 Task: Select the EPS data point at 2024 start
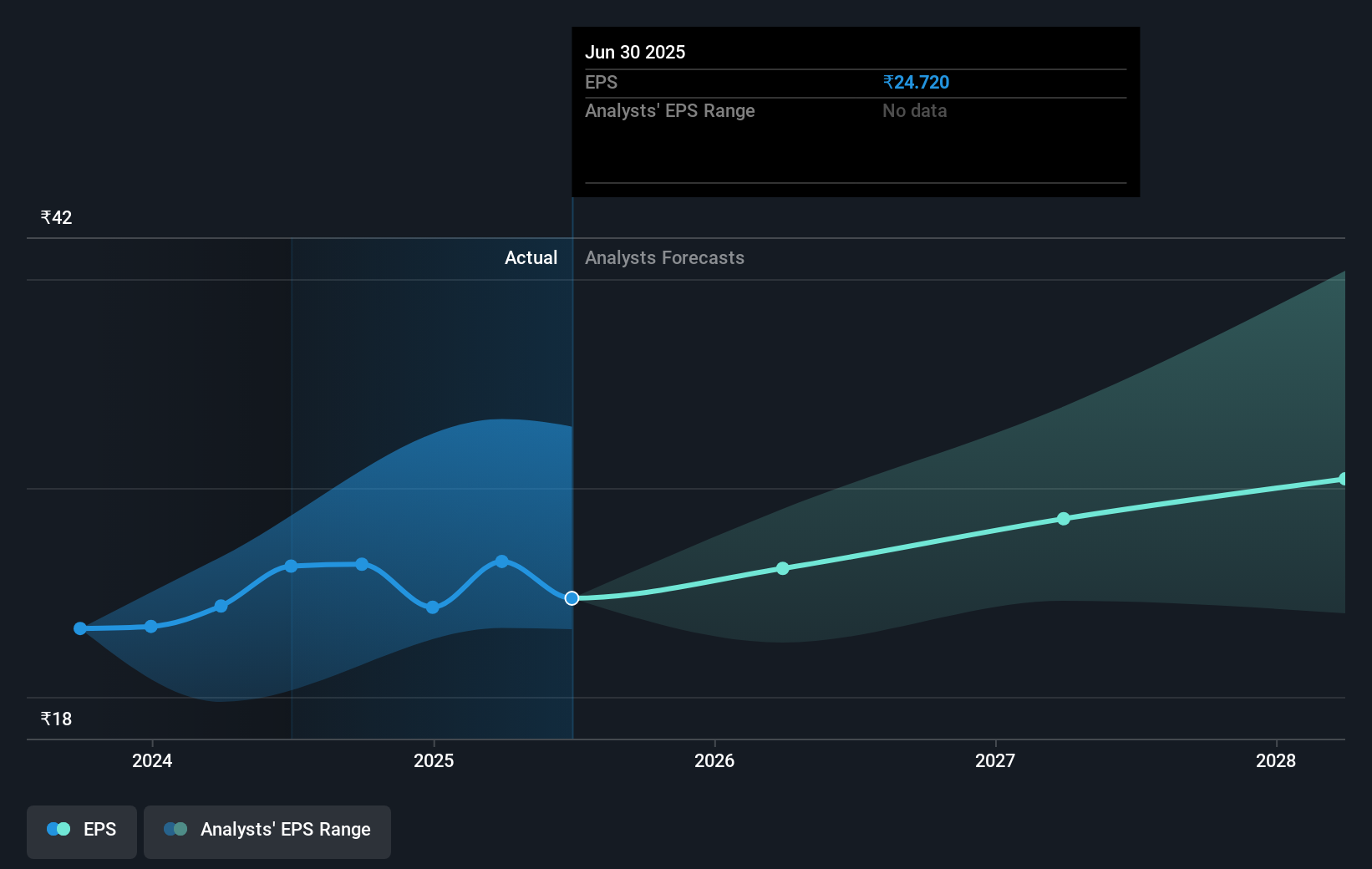(x=151, y=626)
